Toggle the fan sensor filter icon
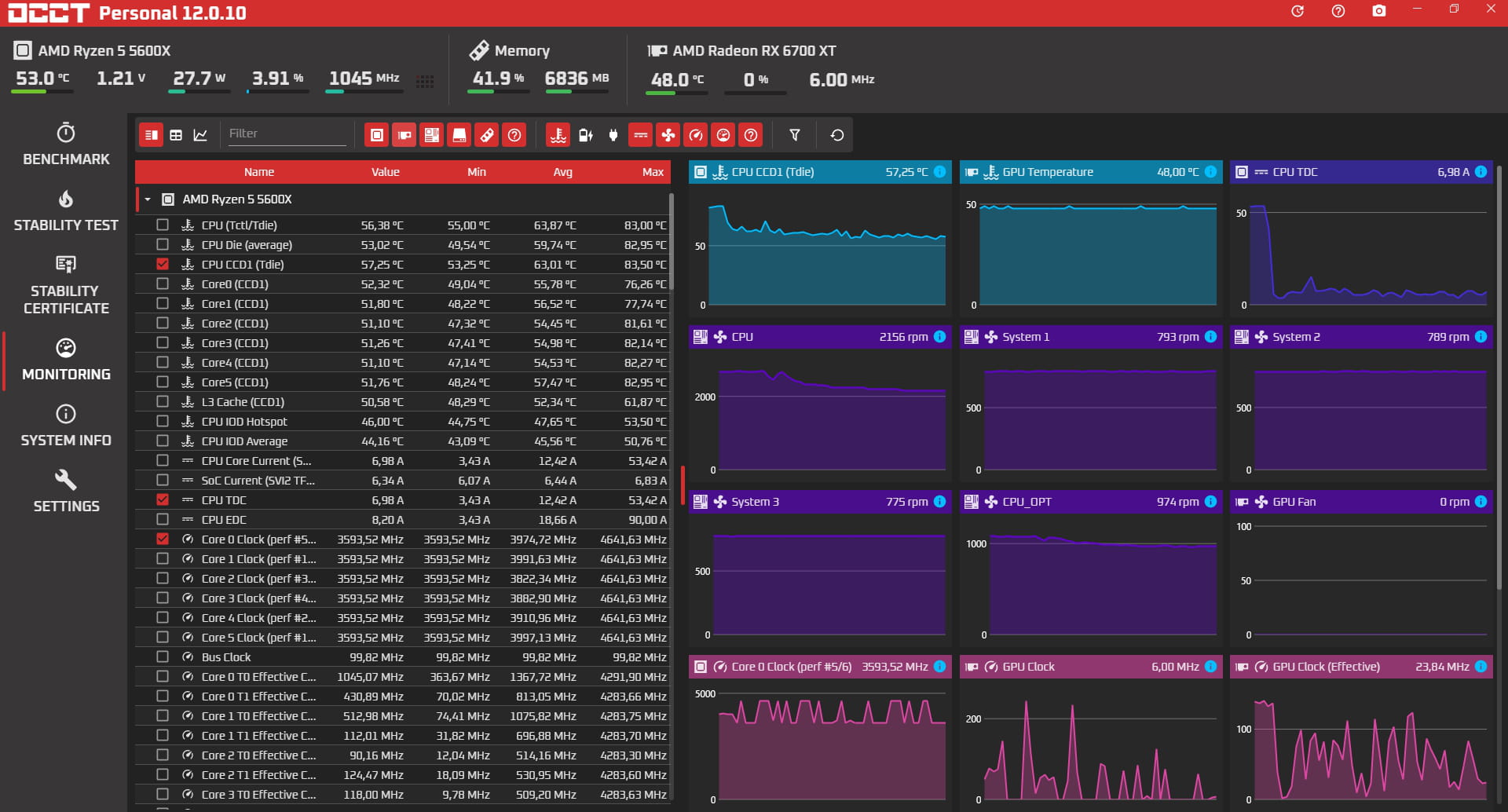The width and height of the screenshot is (1508, 812). click(668, 135)
